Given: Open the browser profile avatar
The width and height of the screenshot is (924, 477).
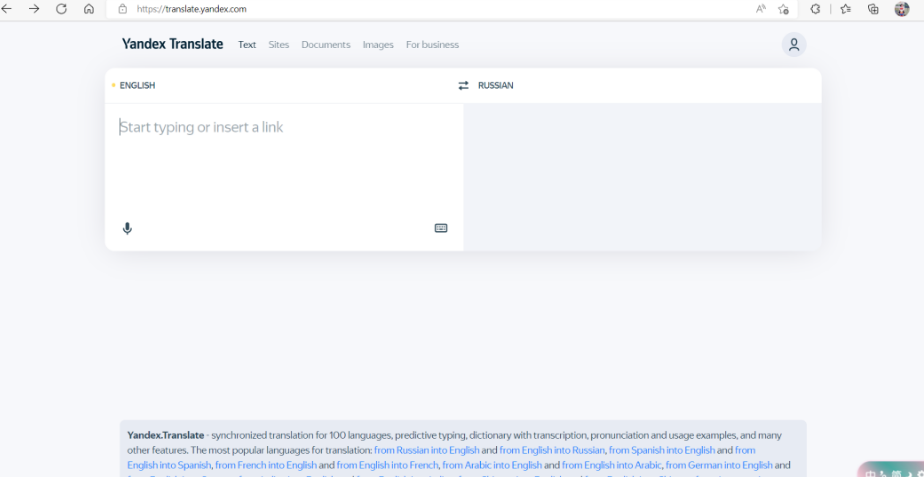Looking at the screenshot, I should coord(902,9).
